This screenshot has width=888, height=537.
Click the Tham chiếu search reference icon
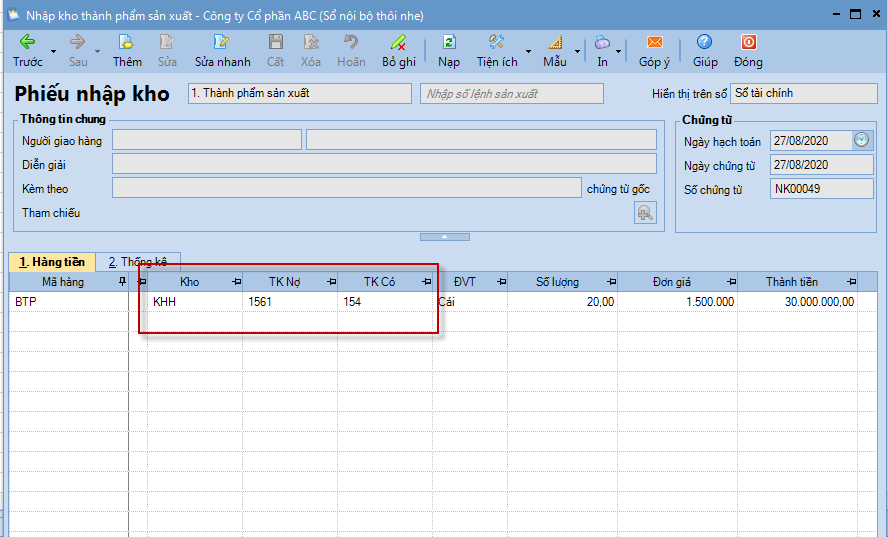(x=645, y=212)
